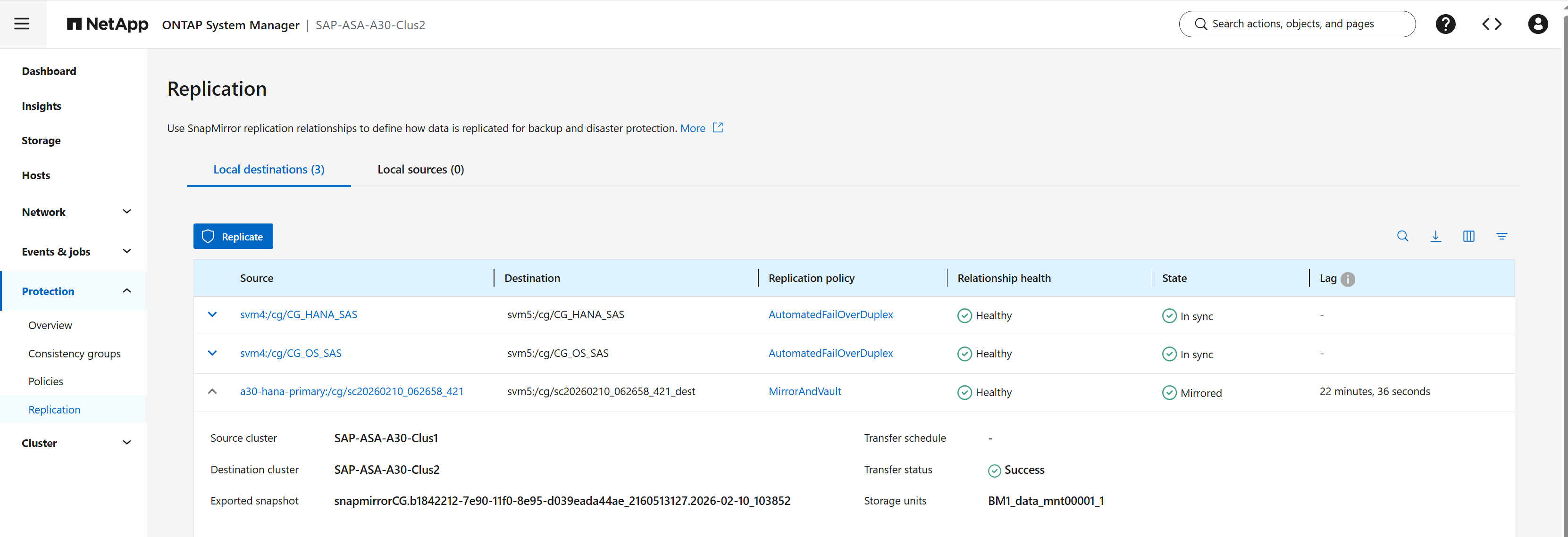Open the help question mark icon

(1445, 25)
